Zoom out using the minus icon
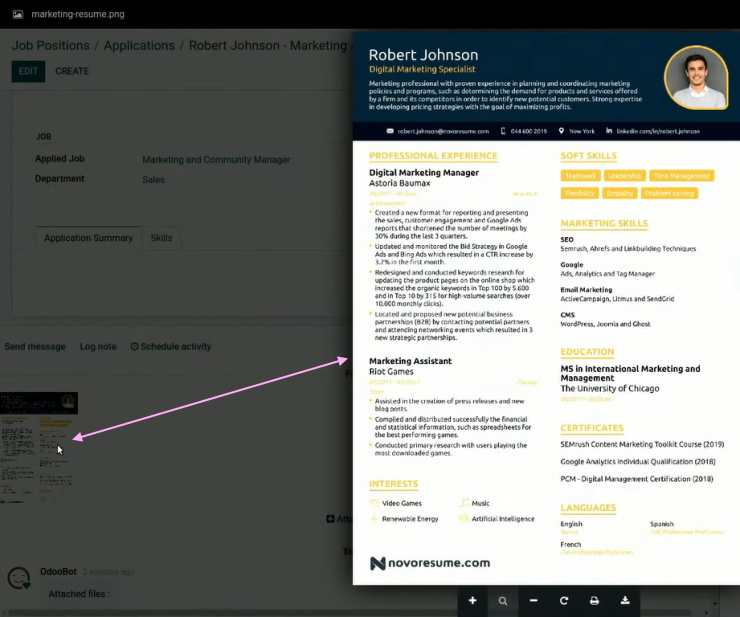The width and height of the screenshot is (740, 617). 533,600
